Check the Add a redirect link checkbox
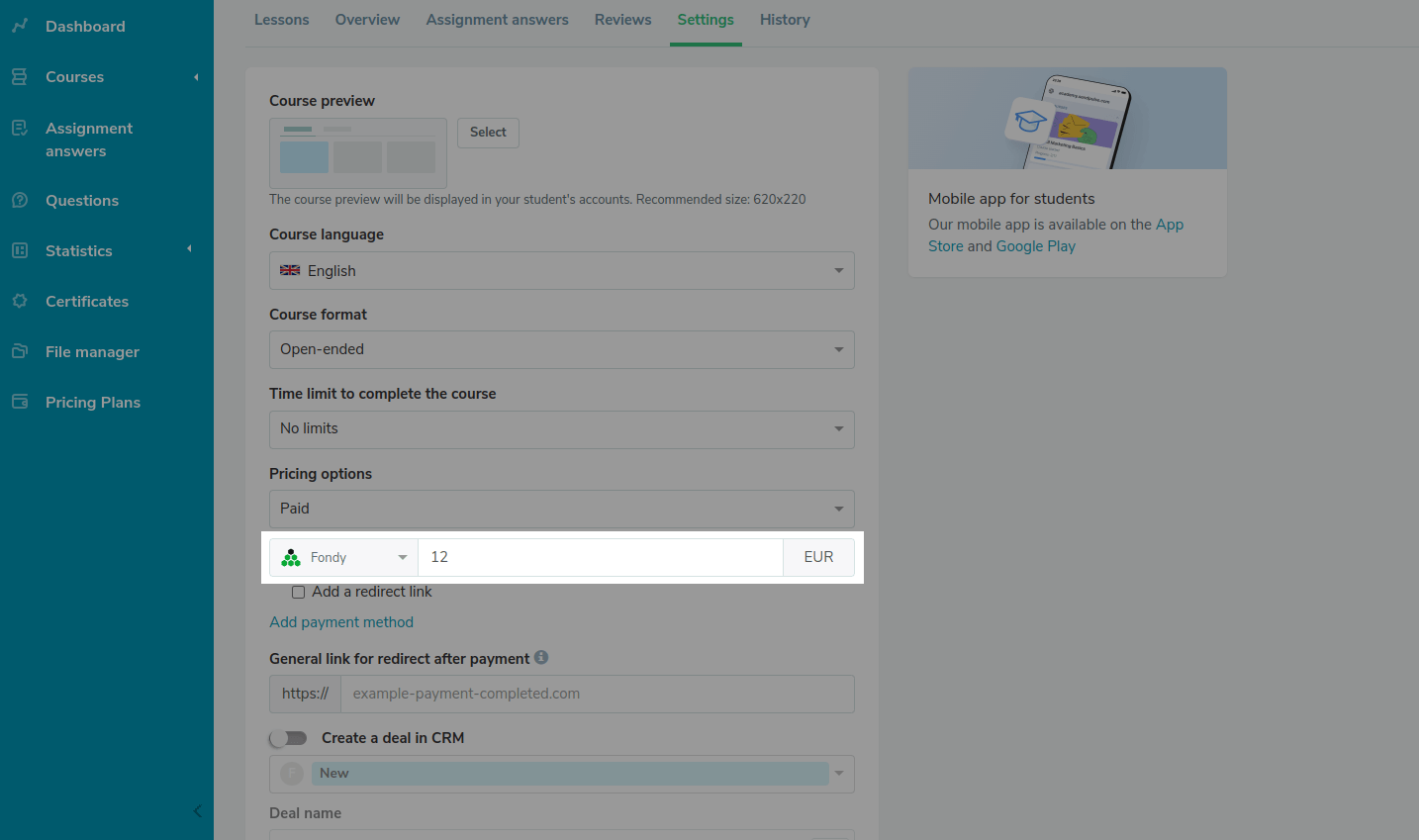This screenshot has height=840, width=1419. coord(298,592)
